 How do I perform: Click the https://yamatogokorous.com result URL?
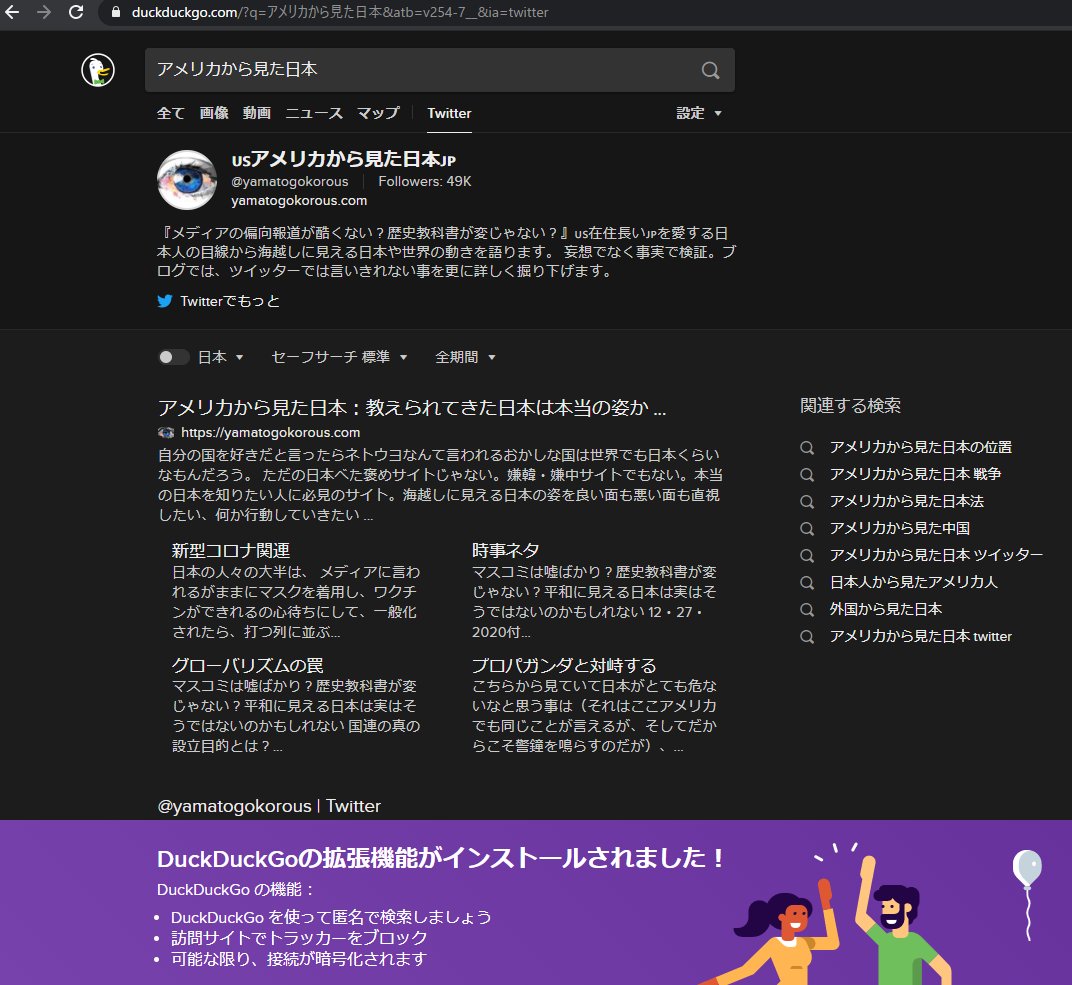tap(270, 433)
